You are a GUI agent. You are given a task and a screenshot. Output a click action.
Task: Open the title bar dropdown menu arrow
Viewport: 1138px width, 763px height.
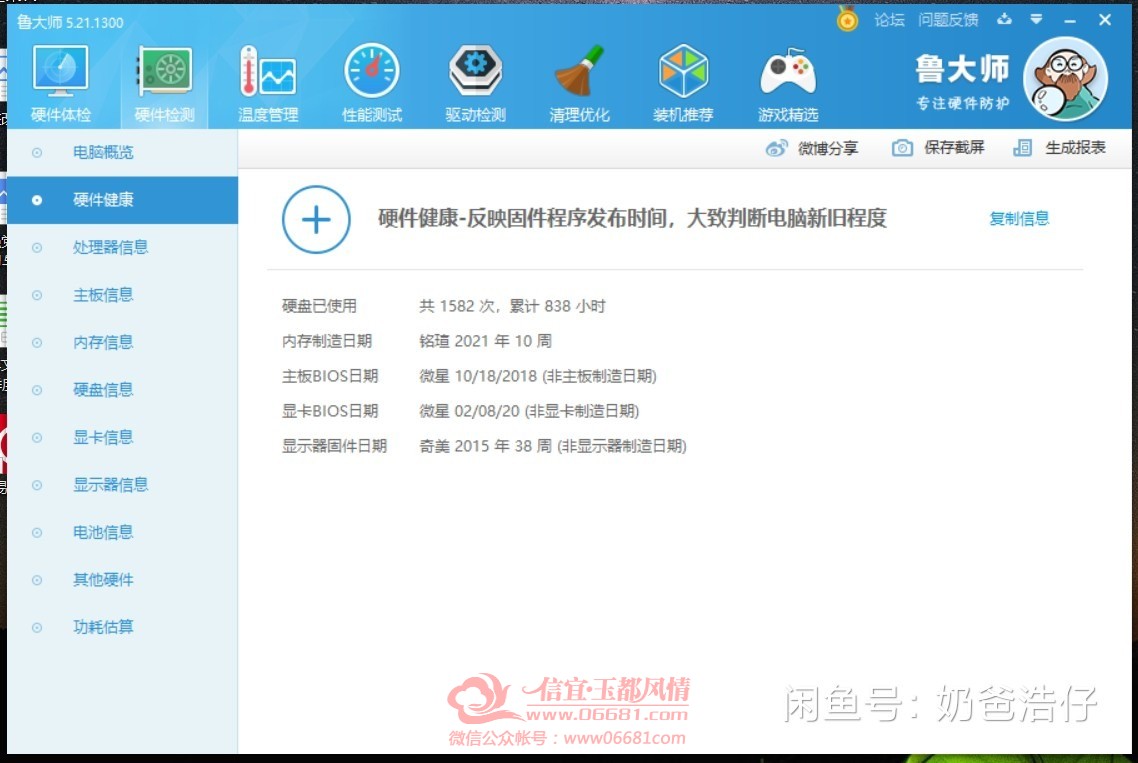coord(1036,20)
